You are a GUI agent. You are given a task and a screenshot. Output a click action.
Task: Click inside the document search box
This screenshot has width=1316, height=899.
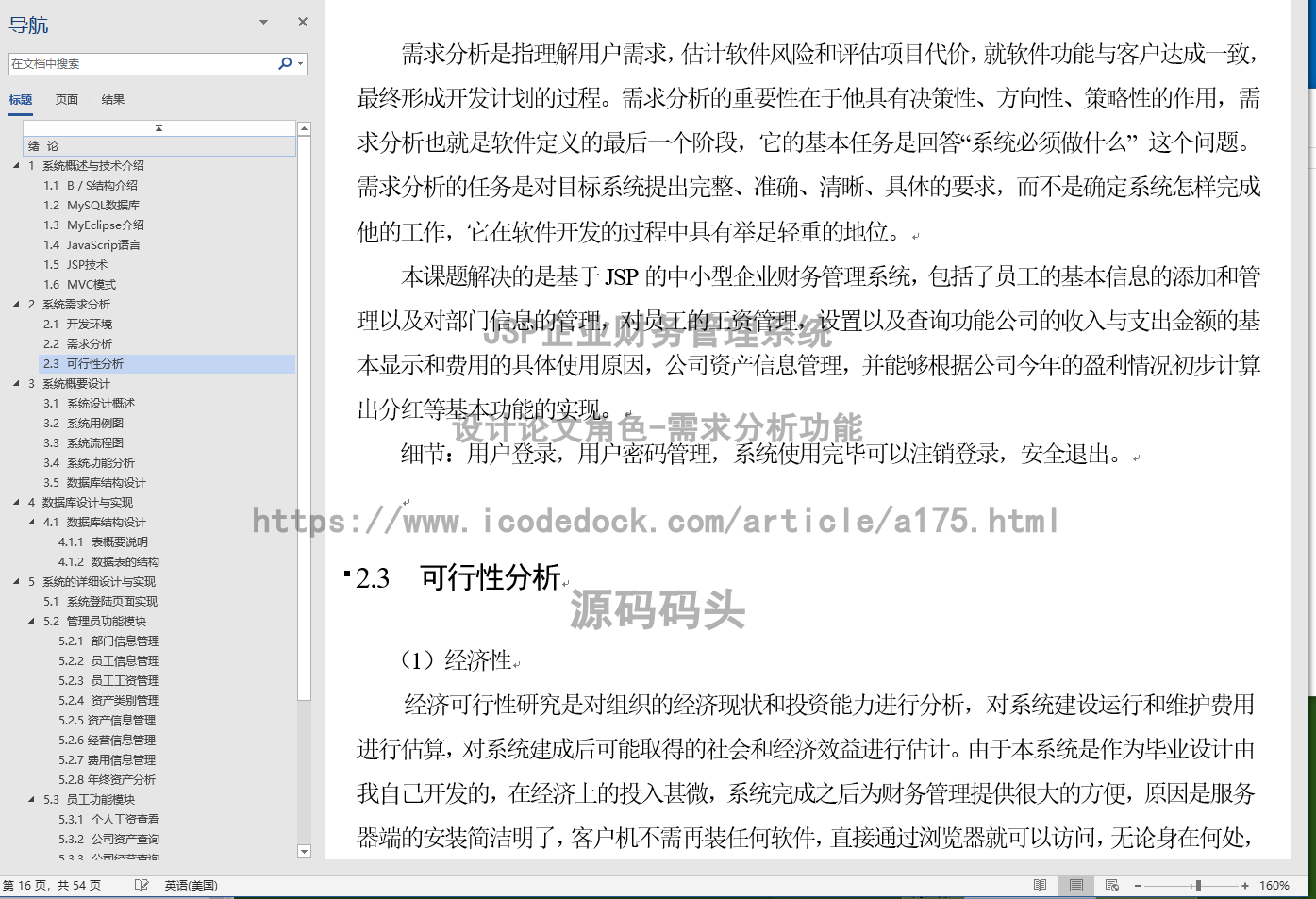(142, 63)
